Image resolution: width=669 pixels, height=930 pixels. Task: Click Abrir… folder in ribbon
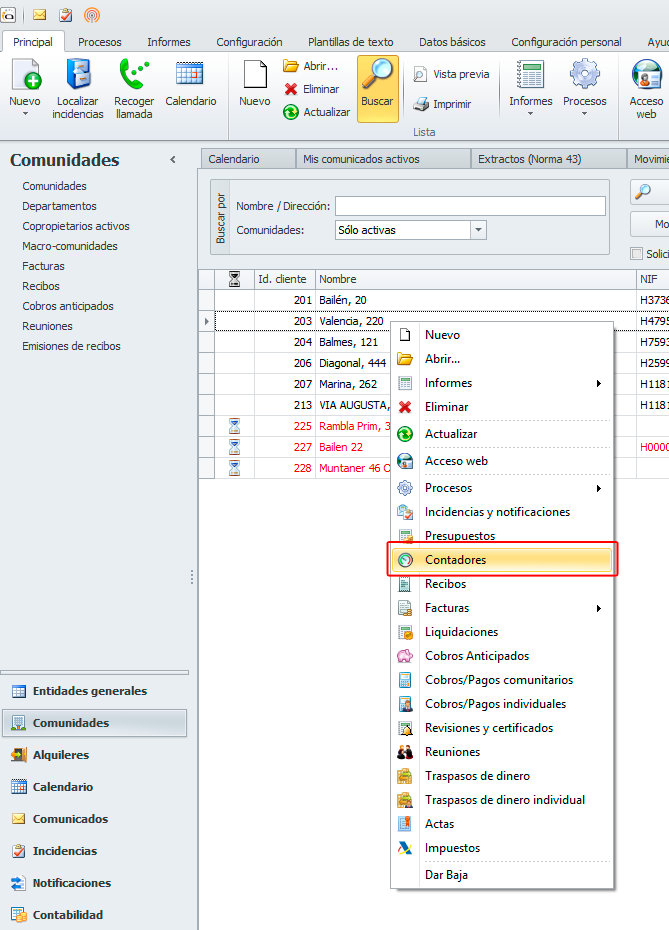click(x=311, y=66)
